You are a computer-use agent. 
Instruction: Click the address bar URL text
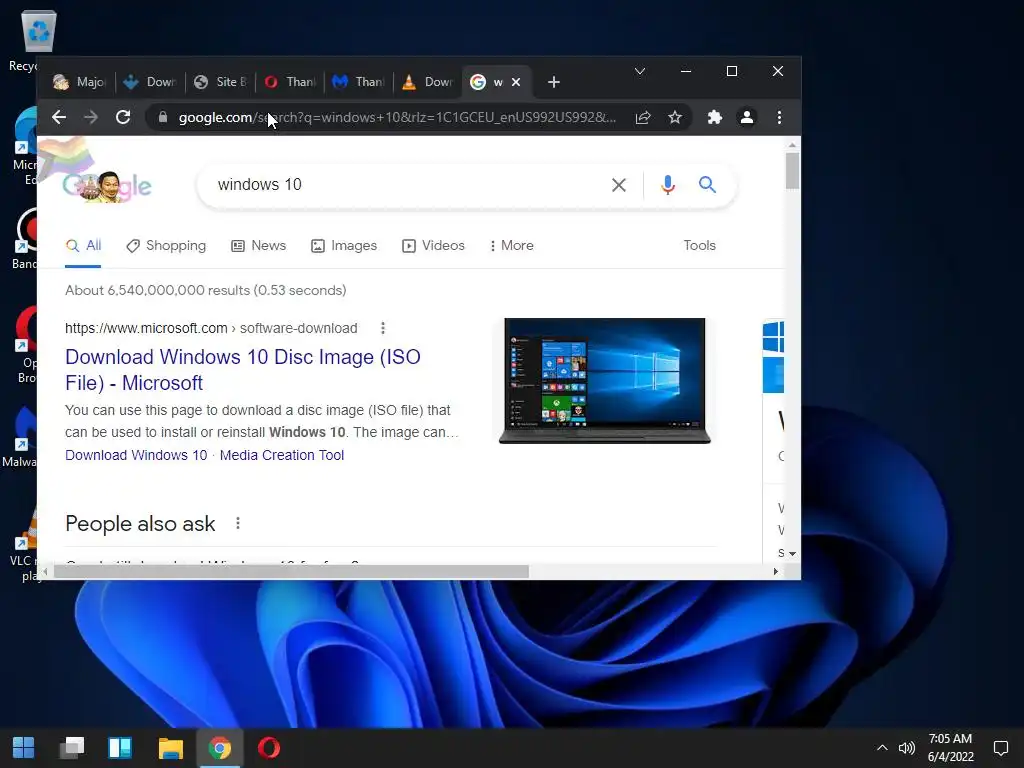coord(397,118)
